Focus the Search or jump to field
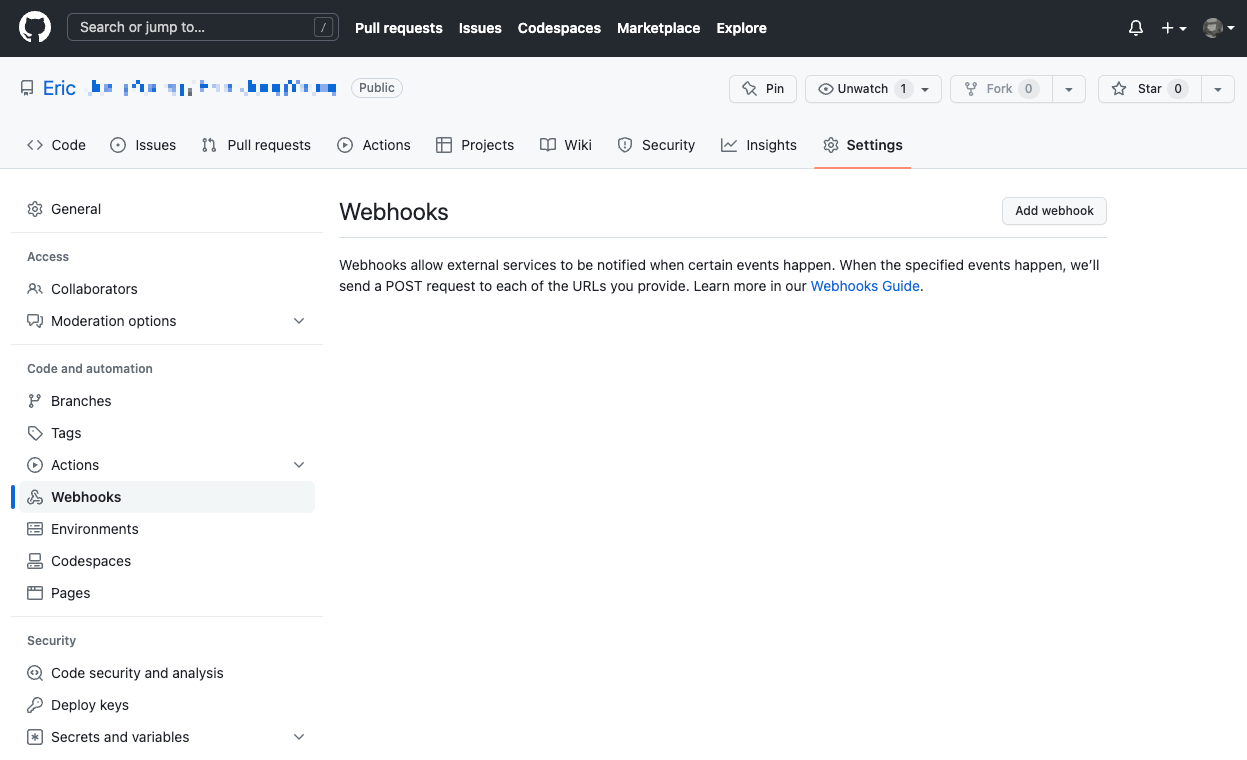 [203, 27]
